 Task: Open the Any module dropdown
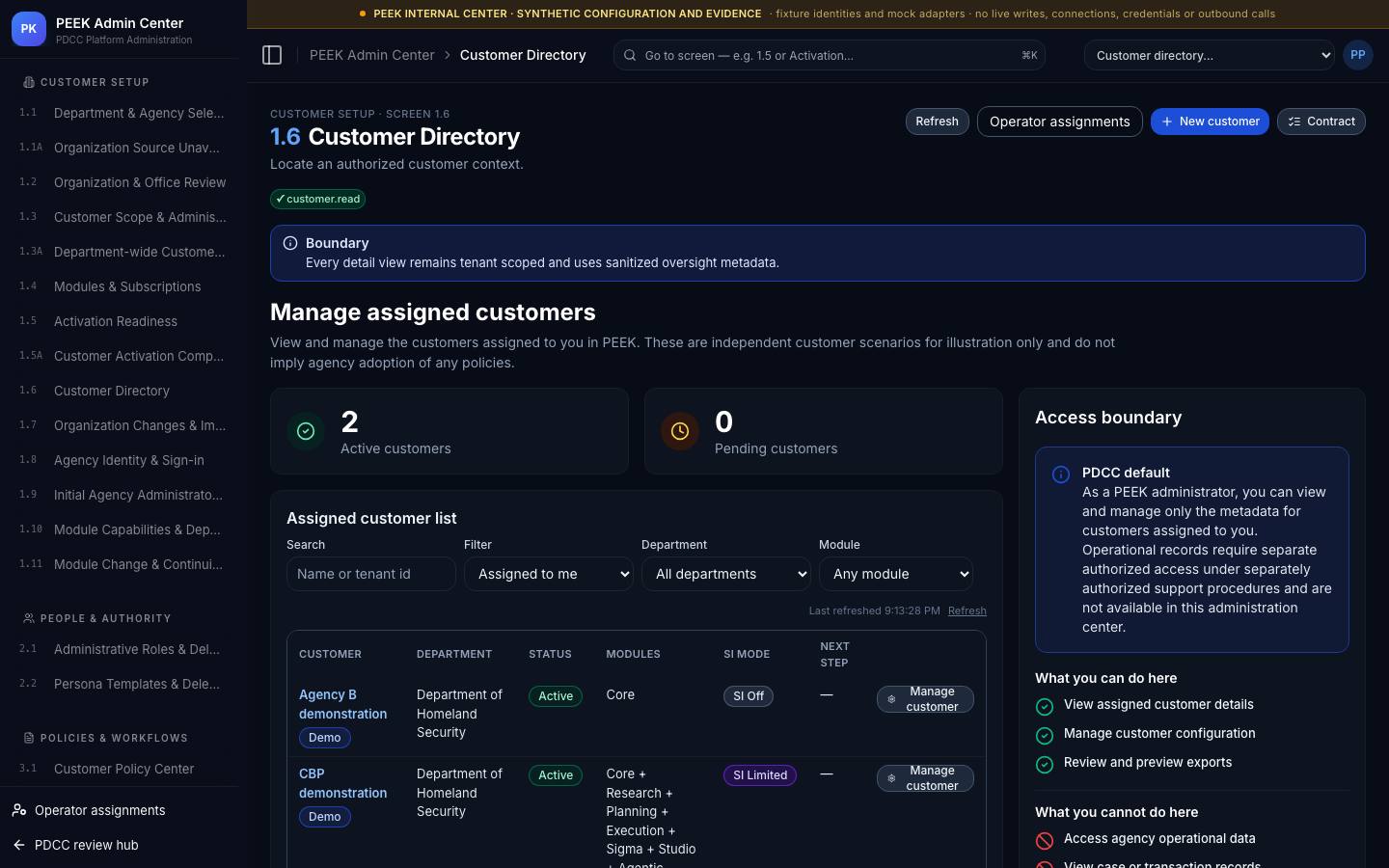pyautogui.click(x=896, y=574)
